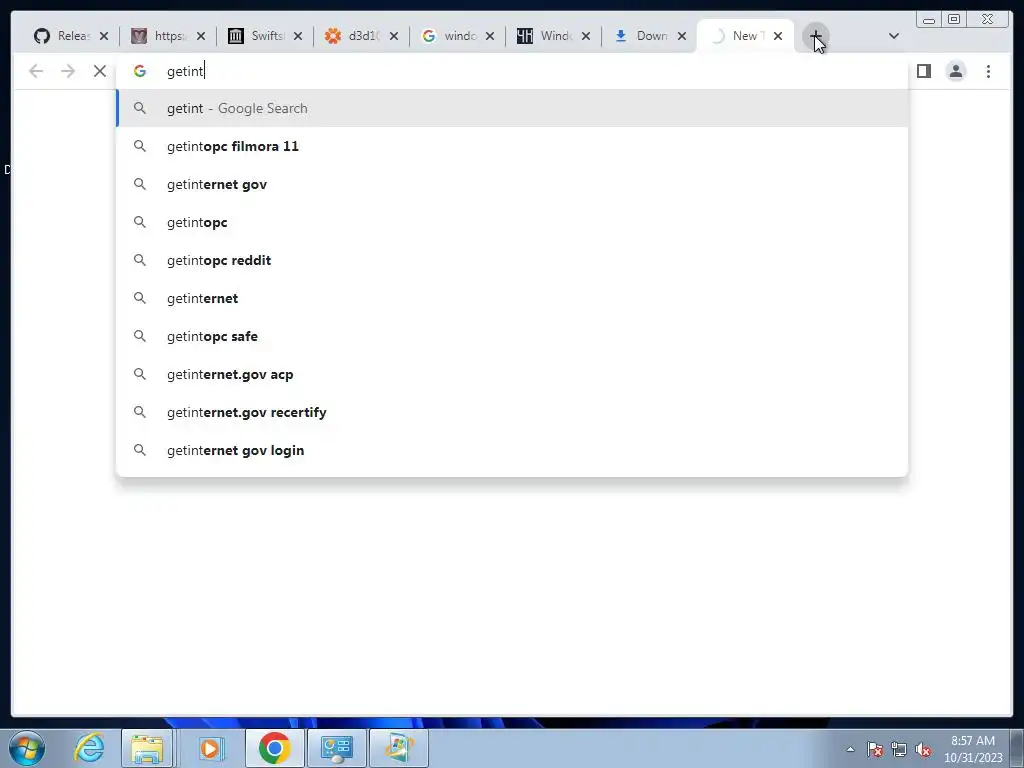Image resolution: width=1024 pixels, height=768 pixels.
Task: Open the tab search dropdown chevron
Action: pyautogui.click(x=894, y=36)
